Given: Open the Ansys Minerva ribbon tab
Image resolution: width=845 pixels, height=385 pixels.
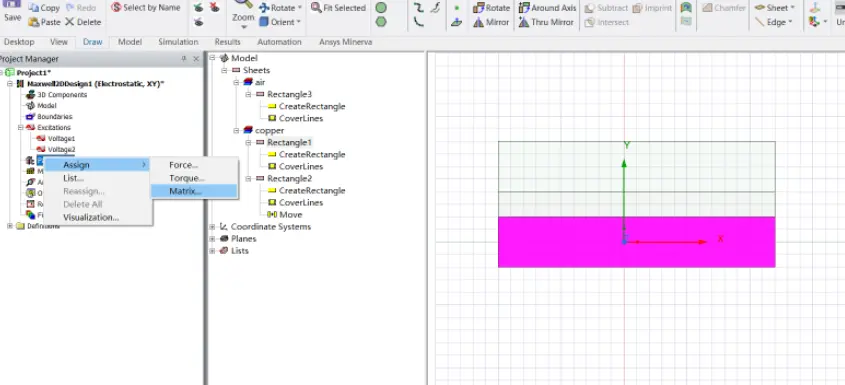Looking at the screenshot, I should [345, 42].
